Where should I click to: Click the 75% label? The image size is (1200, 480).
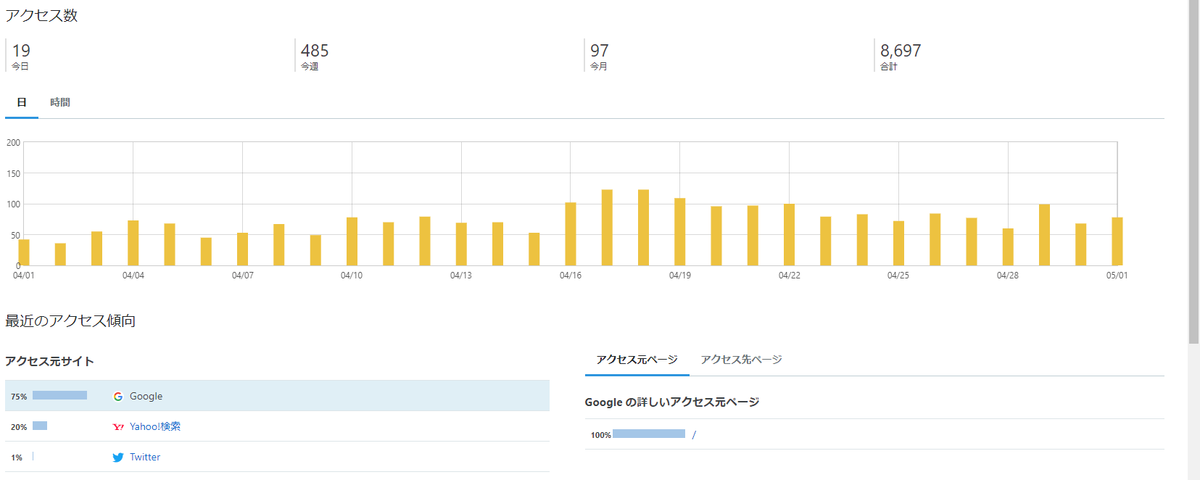(19, 397)
